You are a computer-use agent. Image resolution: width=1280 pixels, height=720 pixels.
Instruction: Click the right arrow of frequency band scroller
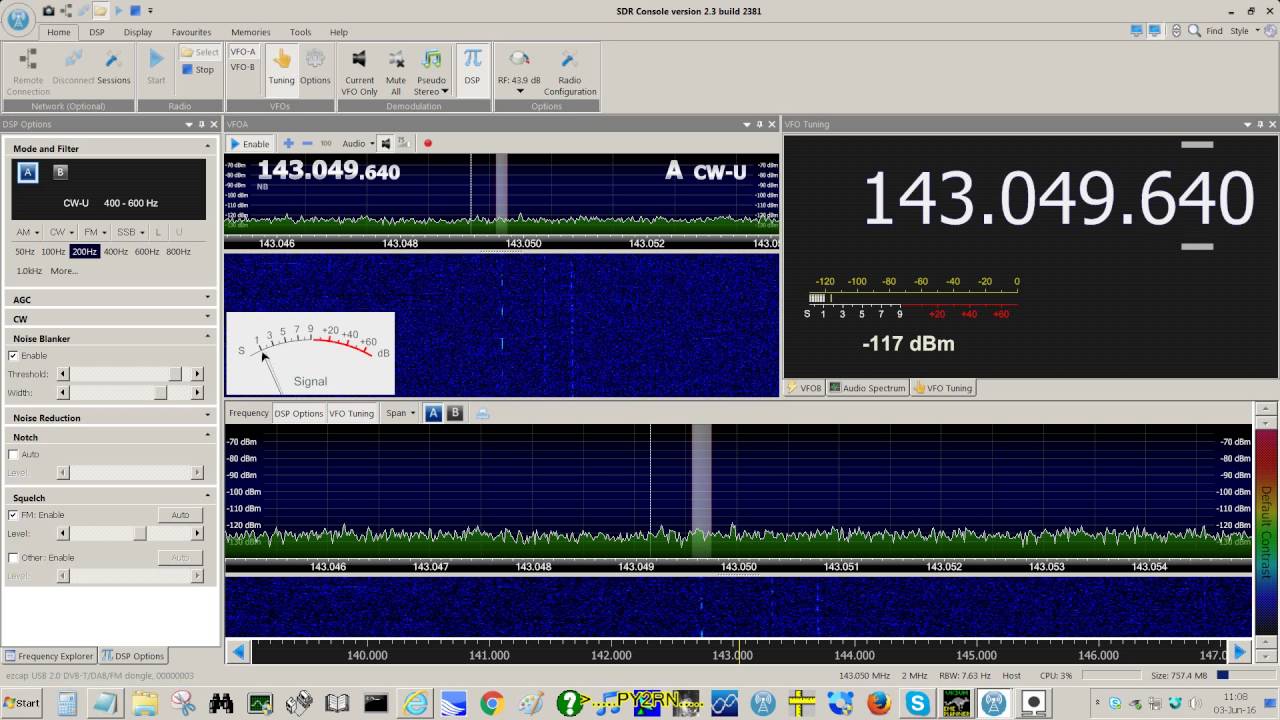(1240, 652)
